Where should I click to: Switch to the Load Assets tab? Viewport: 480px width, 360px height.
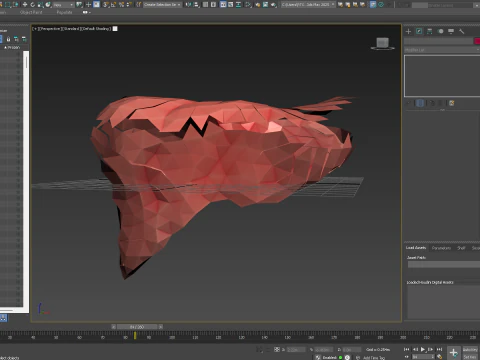click(416, 248)
